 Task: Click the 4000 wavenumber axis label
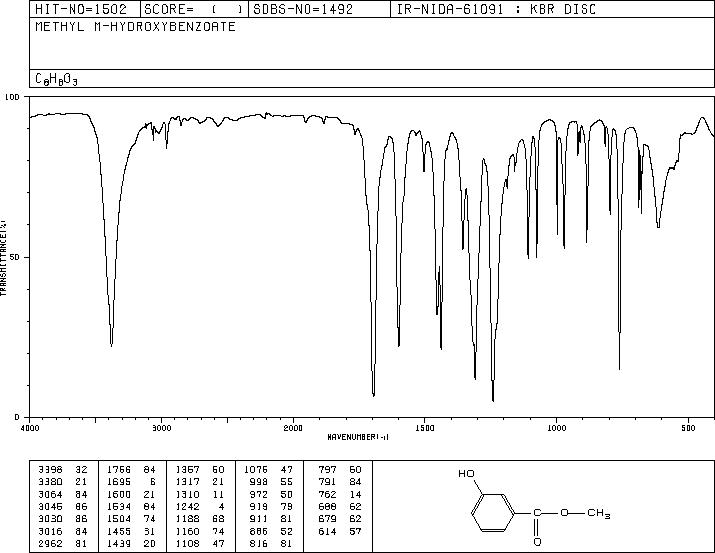(x=30, y=428)
